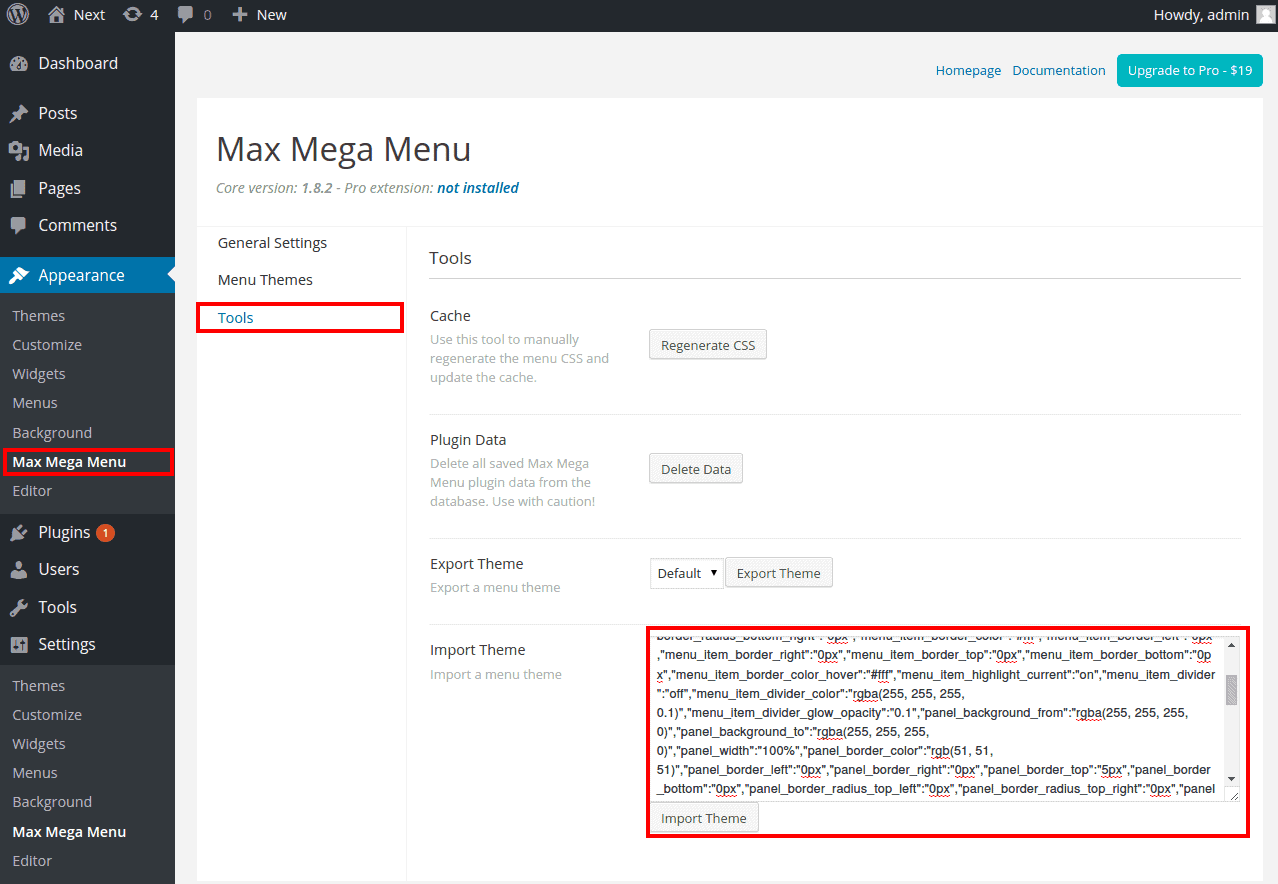
Task: Click the admin avatar thumbnail
Action: click(1265, 15)
